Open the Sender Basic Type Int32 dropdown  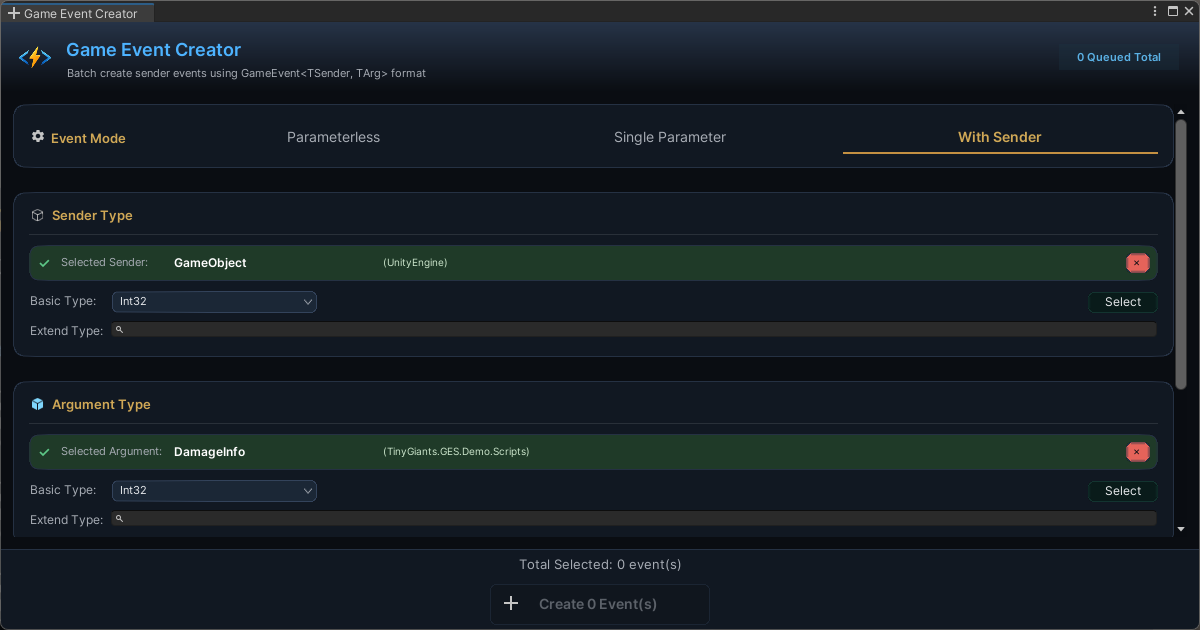point(214,301)
